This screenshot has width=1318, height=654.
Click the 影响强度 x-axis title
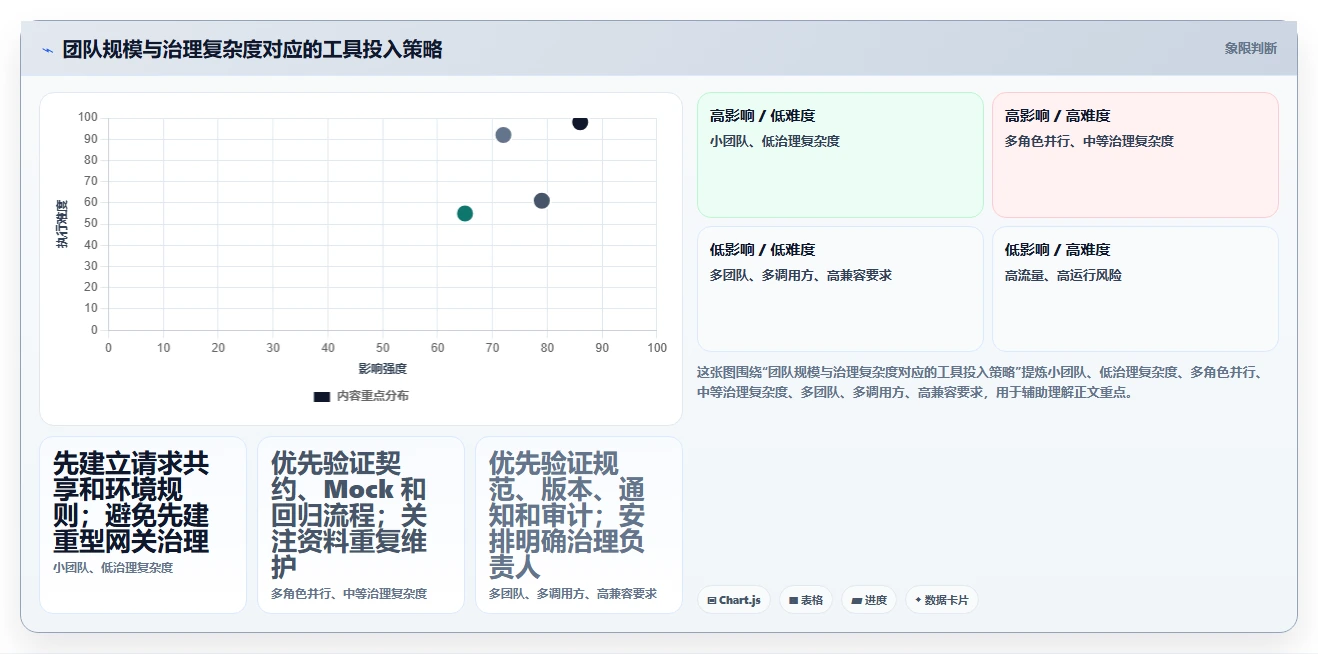point(382,369)
